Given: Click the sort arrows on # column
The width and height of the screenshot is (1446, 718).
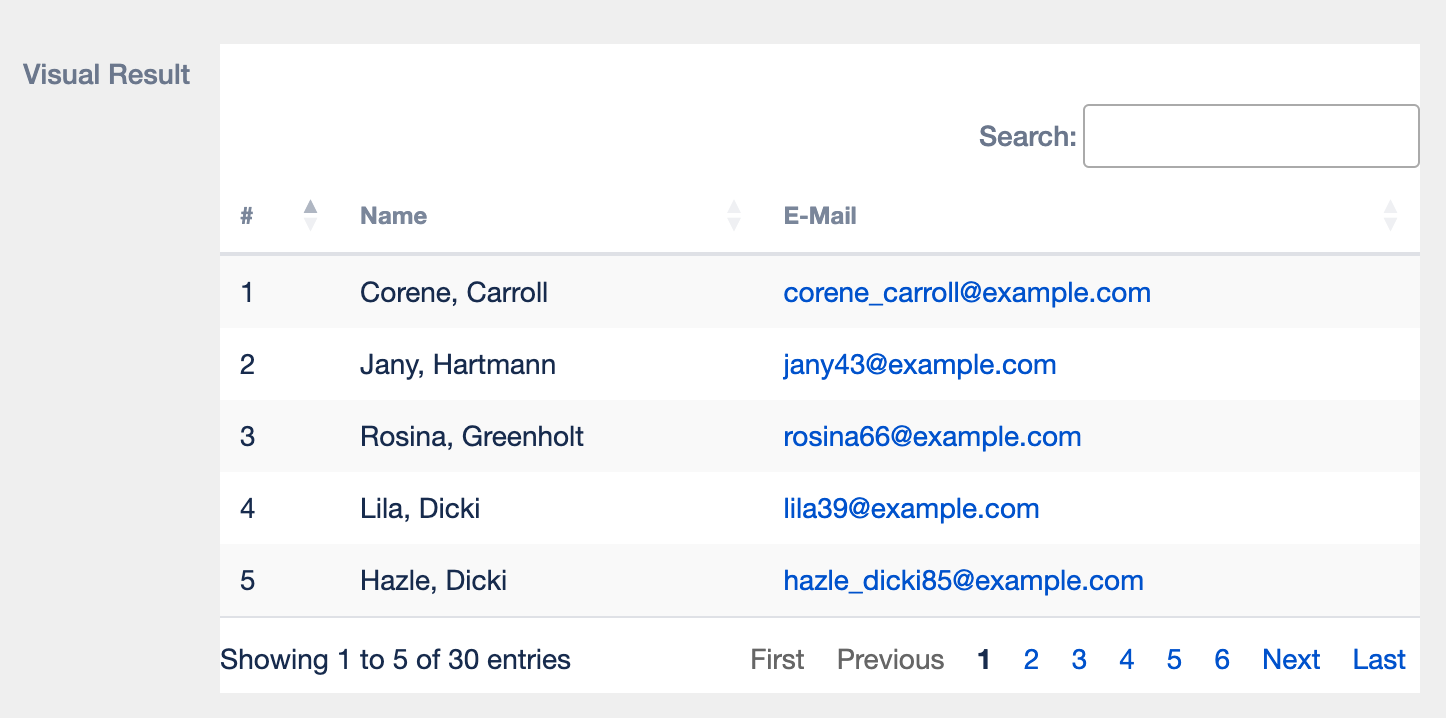Looking at the screenshot, I should (310, 215).
